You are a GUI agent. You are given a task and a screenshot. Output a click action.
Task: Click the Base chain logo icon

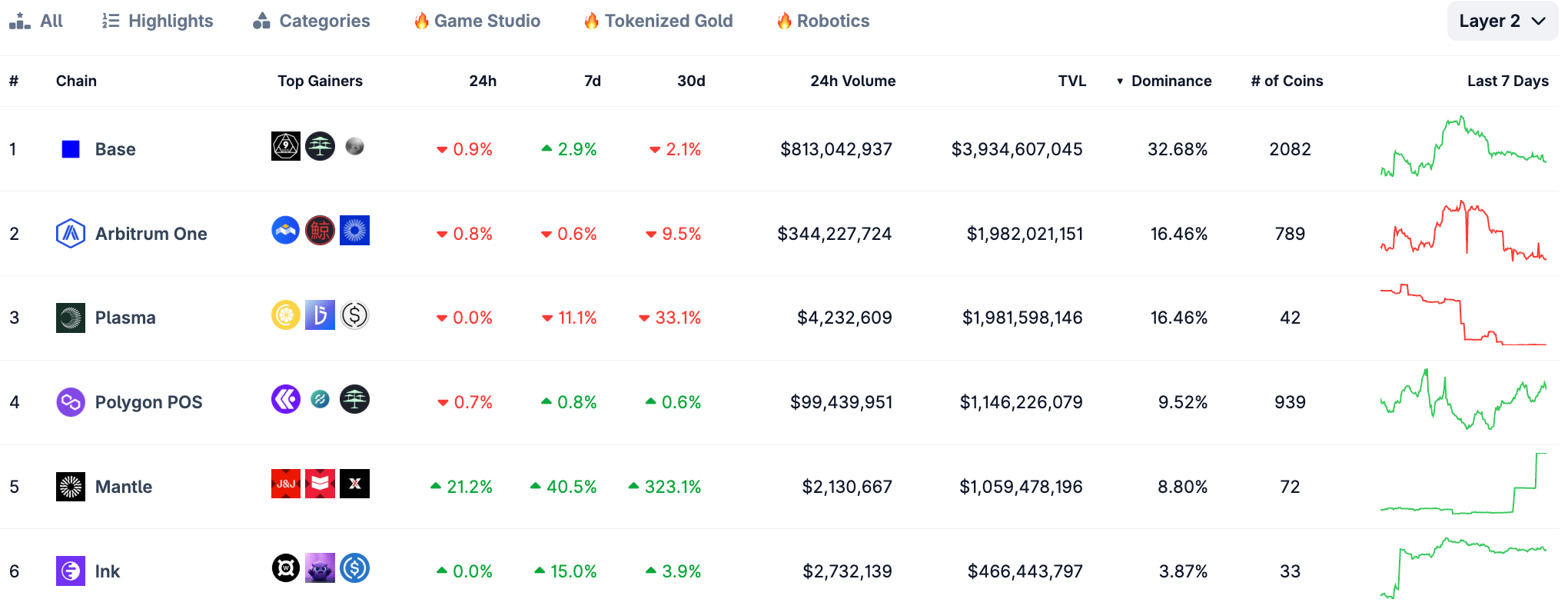click(x=71, y=149)
